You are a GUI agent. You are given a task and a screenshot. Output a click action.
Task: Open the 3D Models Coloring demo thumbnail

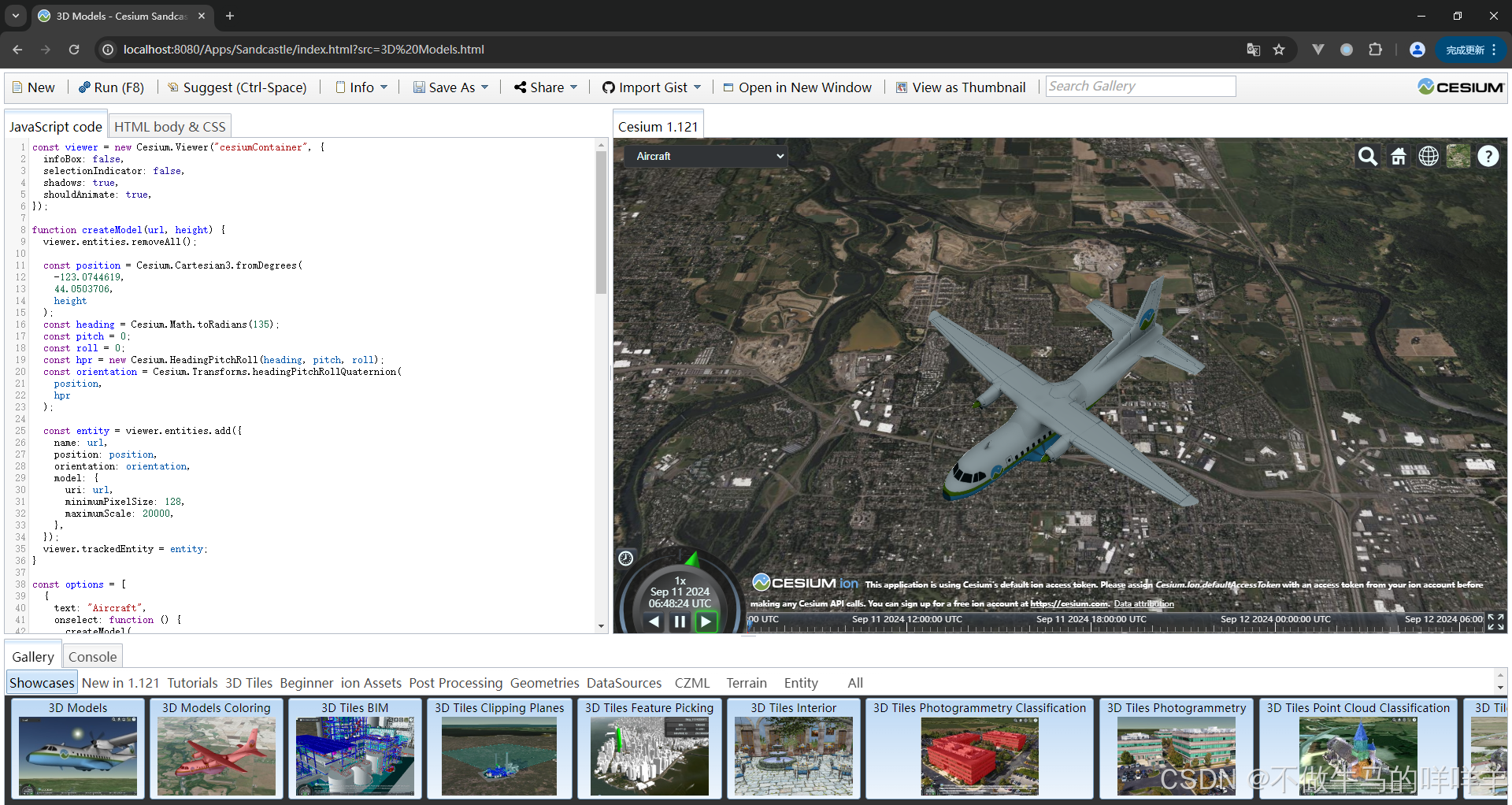(x=217, y=748)
